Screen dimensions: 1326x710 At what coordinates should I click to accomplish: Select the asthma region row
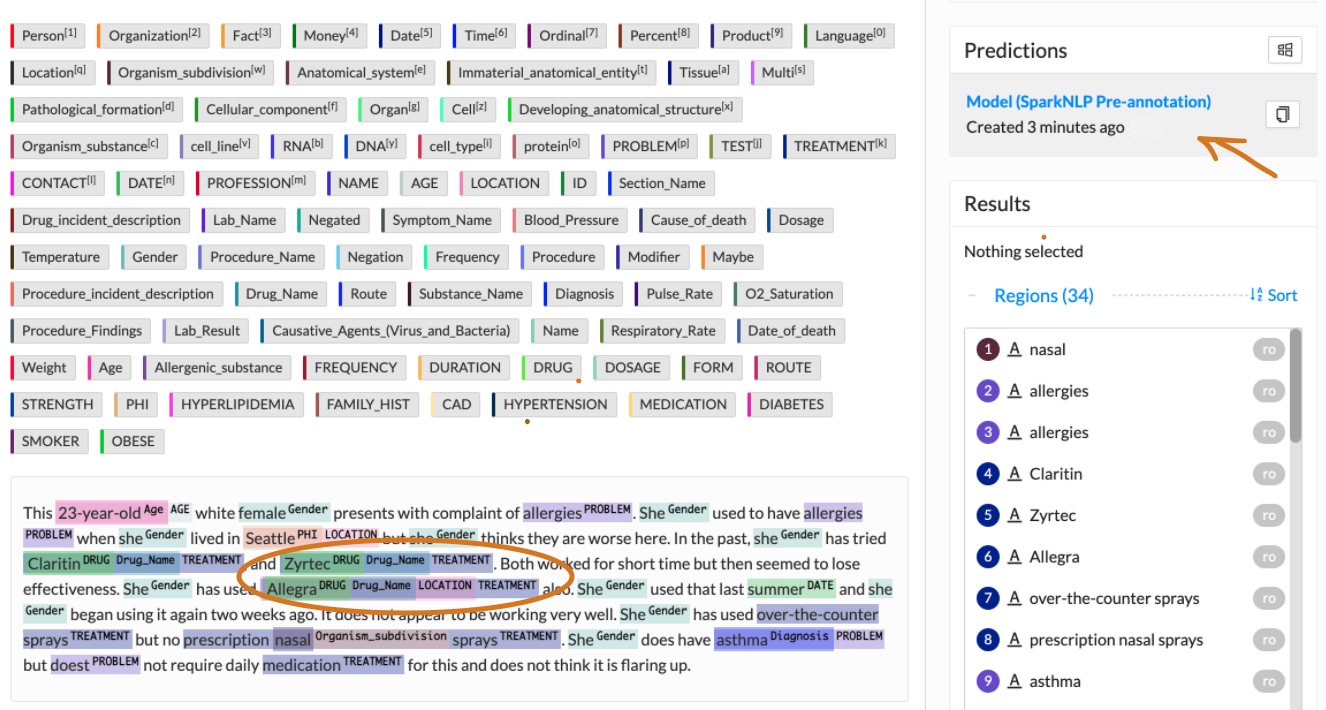point(1128,681)
